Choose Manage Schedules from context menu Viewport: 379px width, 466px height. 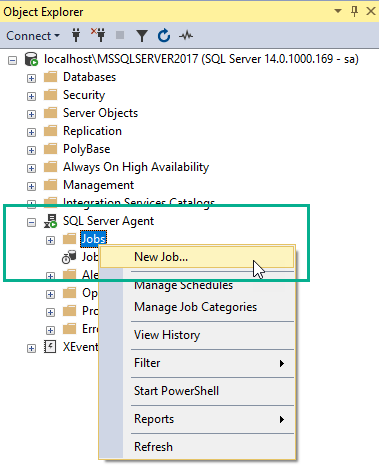[x=197, y=285]
